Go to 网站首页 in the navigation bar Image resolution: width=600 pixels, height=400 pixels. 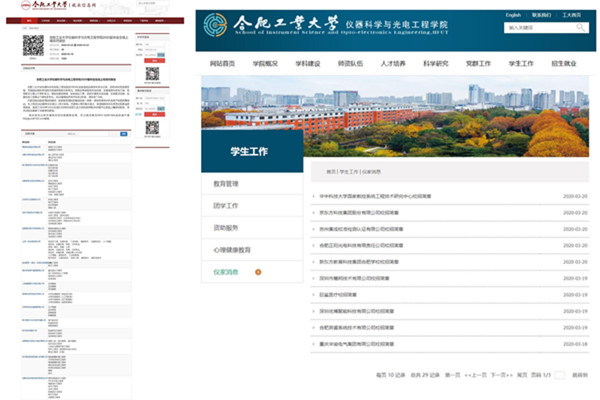point(225,64)
